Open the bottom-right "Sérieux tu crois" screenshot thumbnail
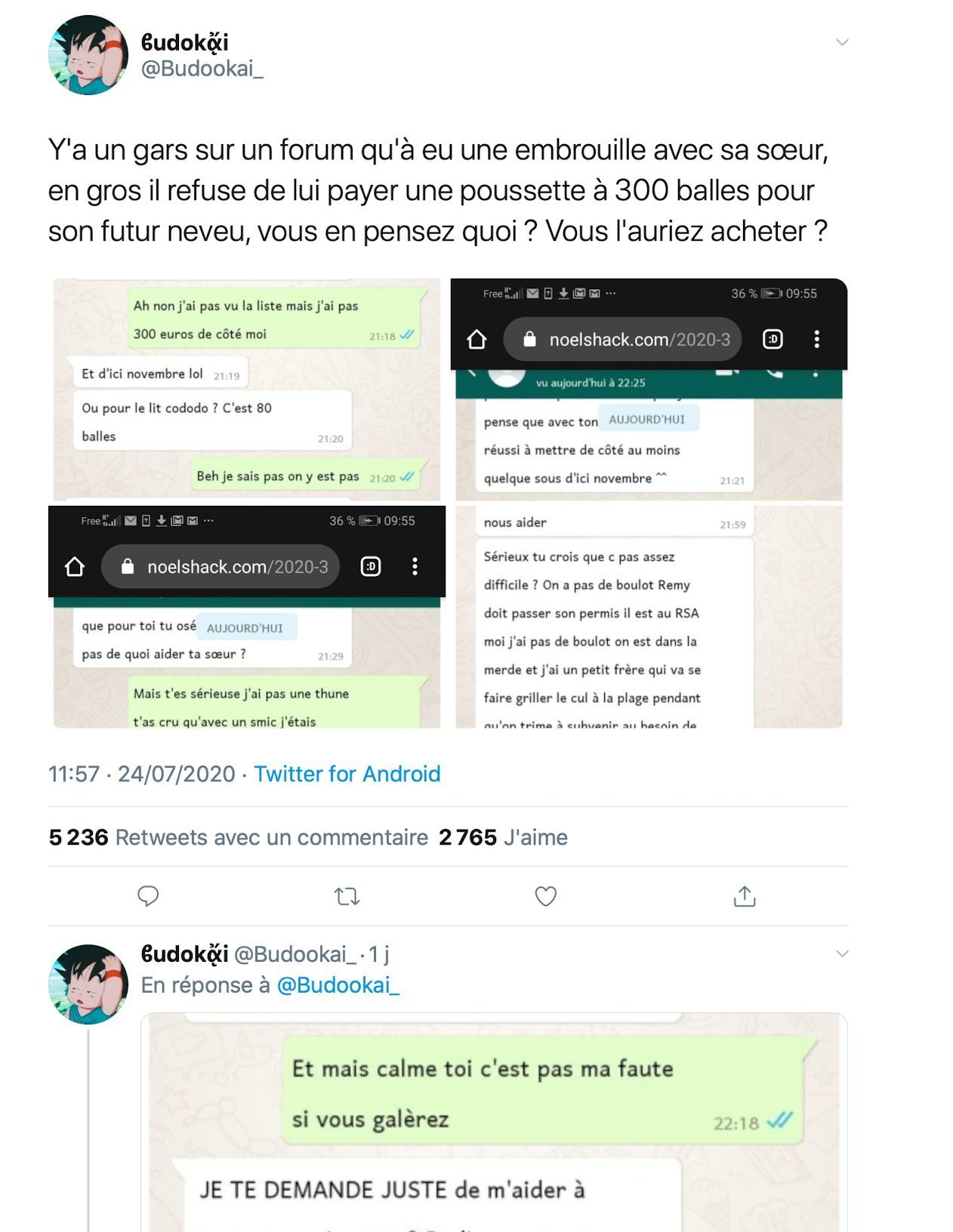The image size is (953, 1232). tap(649, 617)
